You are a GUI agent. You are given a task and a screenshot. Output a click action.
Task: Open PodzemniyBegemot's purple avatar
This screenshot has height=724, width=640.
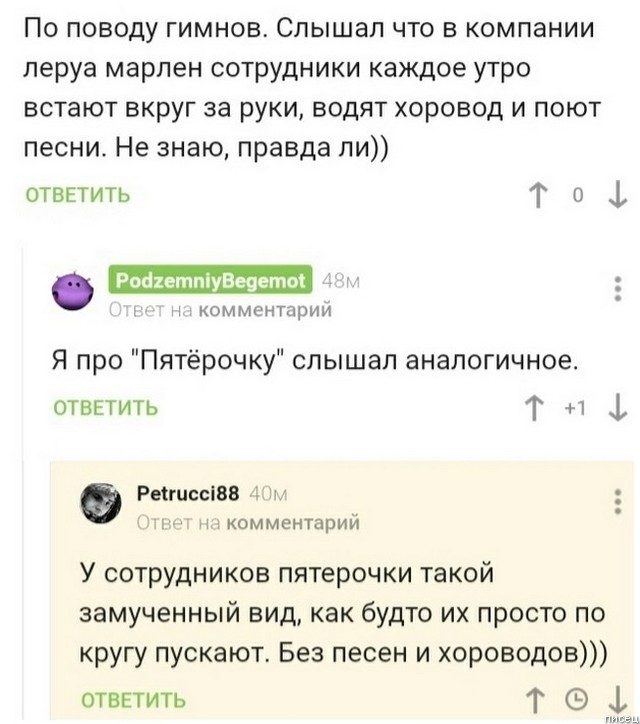click(73, 293)
